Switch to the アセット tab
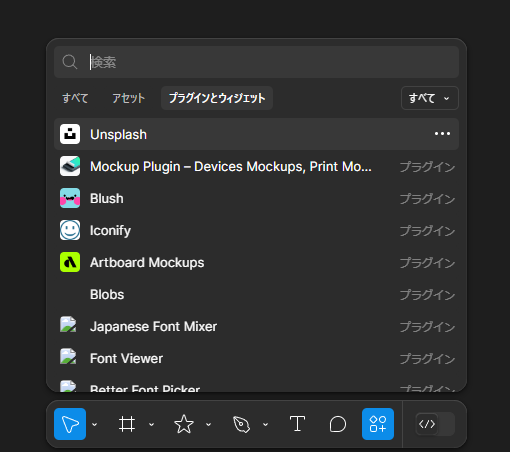Screen dimensions: 510x452 click(x=129, y=98)
